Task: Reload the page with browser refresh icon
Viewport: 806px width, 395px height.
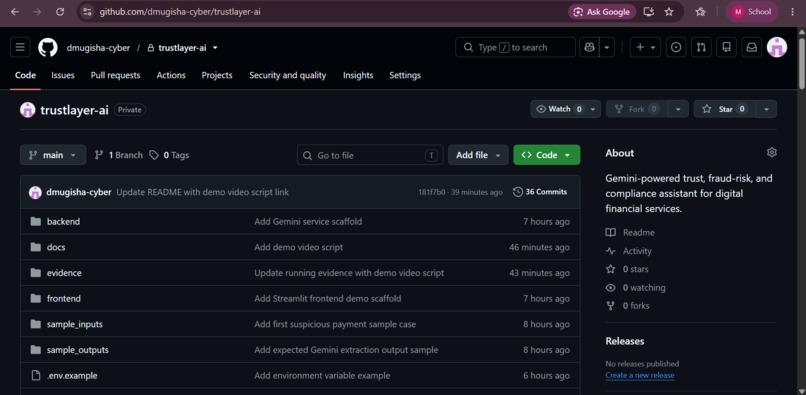Action: [x=60, y=12]
